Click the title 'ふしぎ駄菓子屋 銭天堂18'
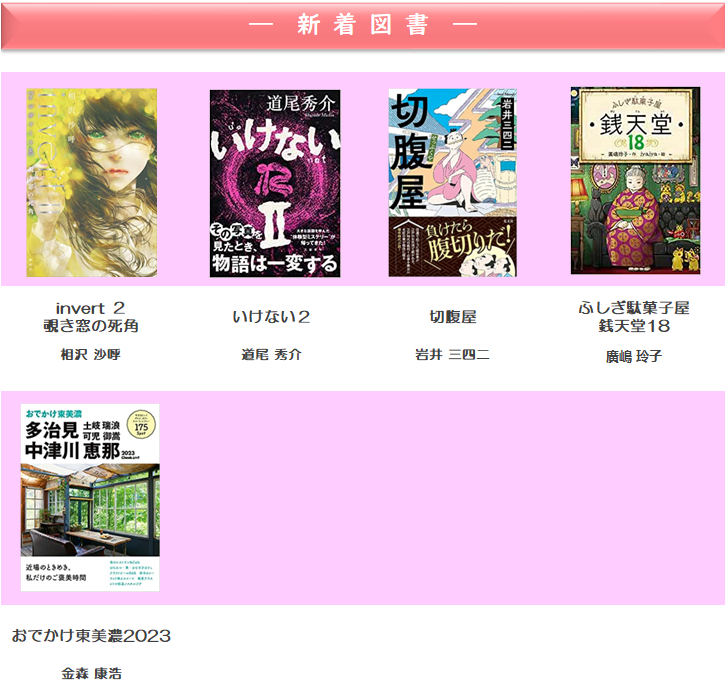The image size is (725, 691). pos(634,317)
